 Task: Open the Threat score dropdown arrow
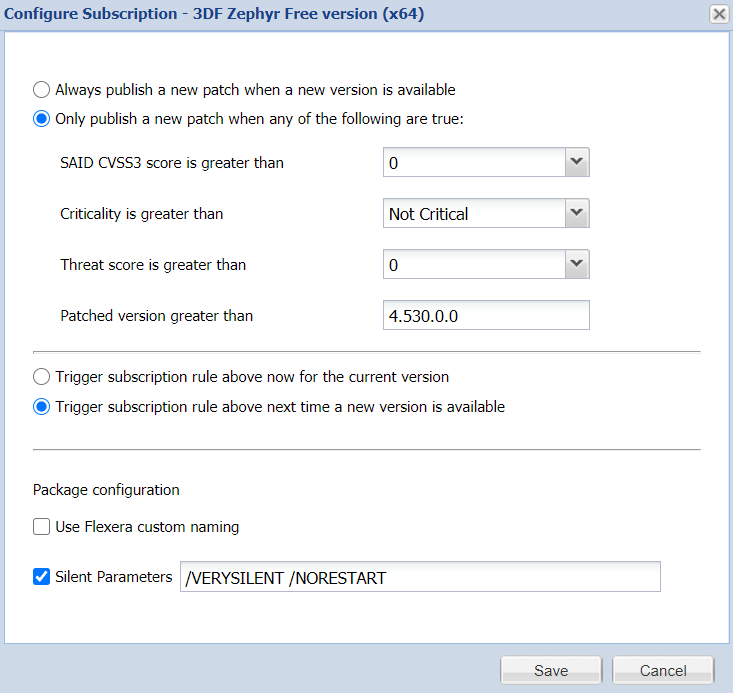coord(577,264)
